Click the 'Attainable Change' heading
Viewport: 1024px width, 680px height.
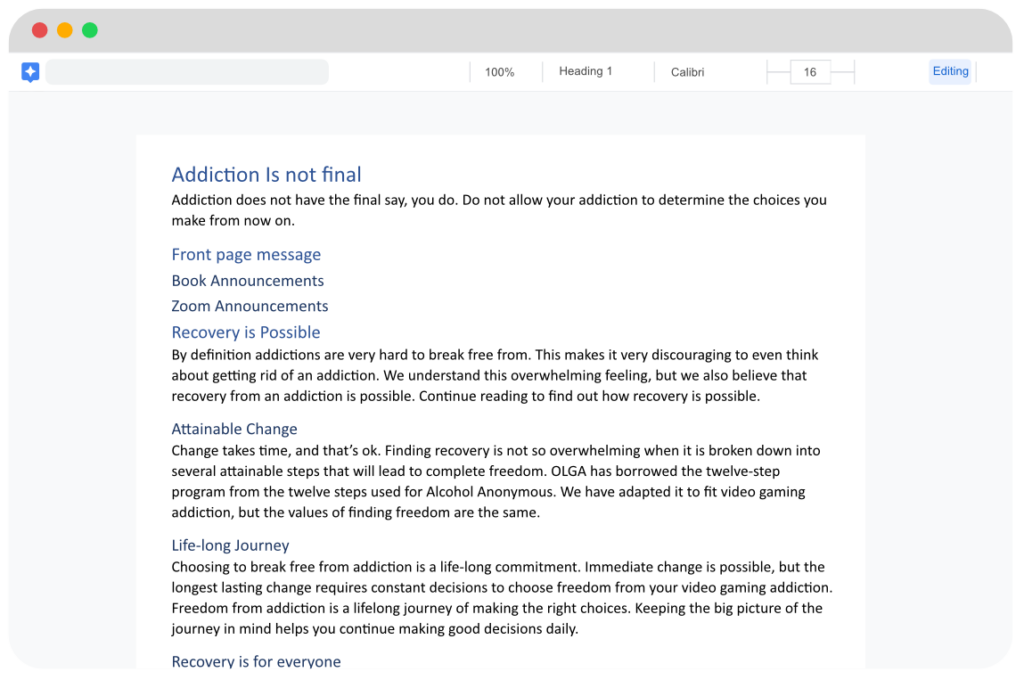234,429
